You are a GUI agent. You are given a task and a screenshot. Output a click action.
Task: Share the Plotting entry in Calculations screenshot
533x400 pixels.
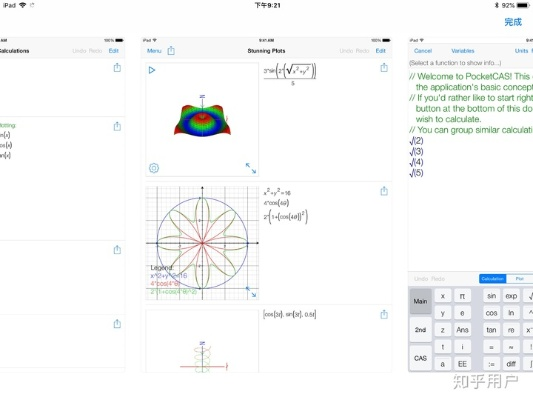pyautogui.click(x=117, y=126)
